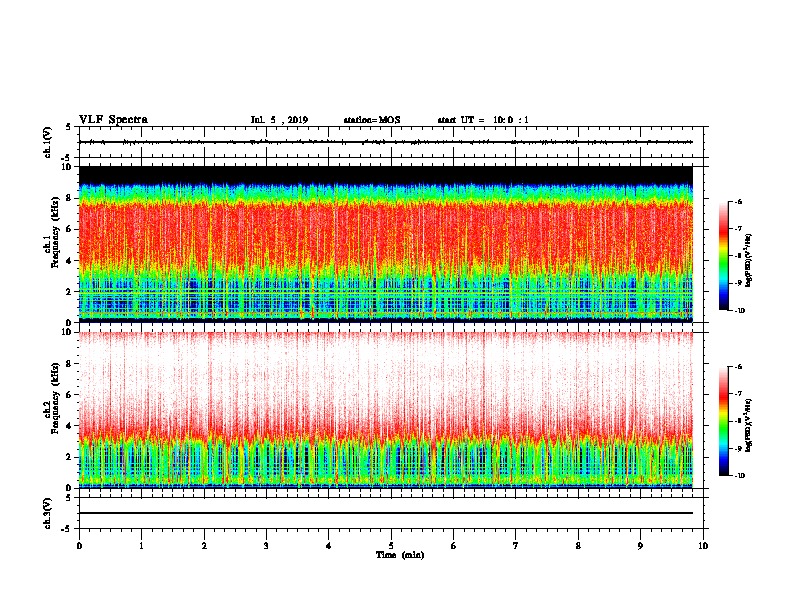Click the 4 kHz tick label of ch.2 spectrogram
The width and height of the screenshot is (792, 612).
[x=69, y=426]
